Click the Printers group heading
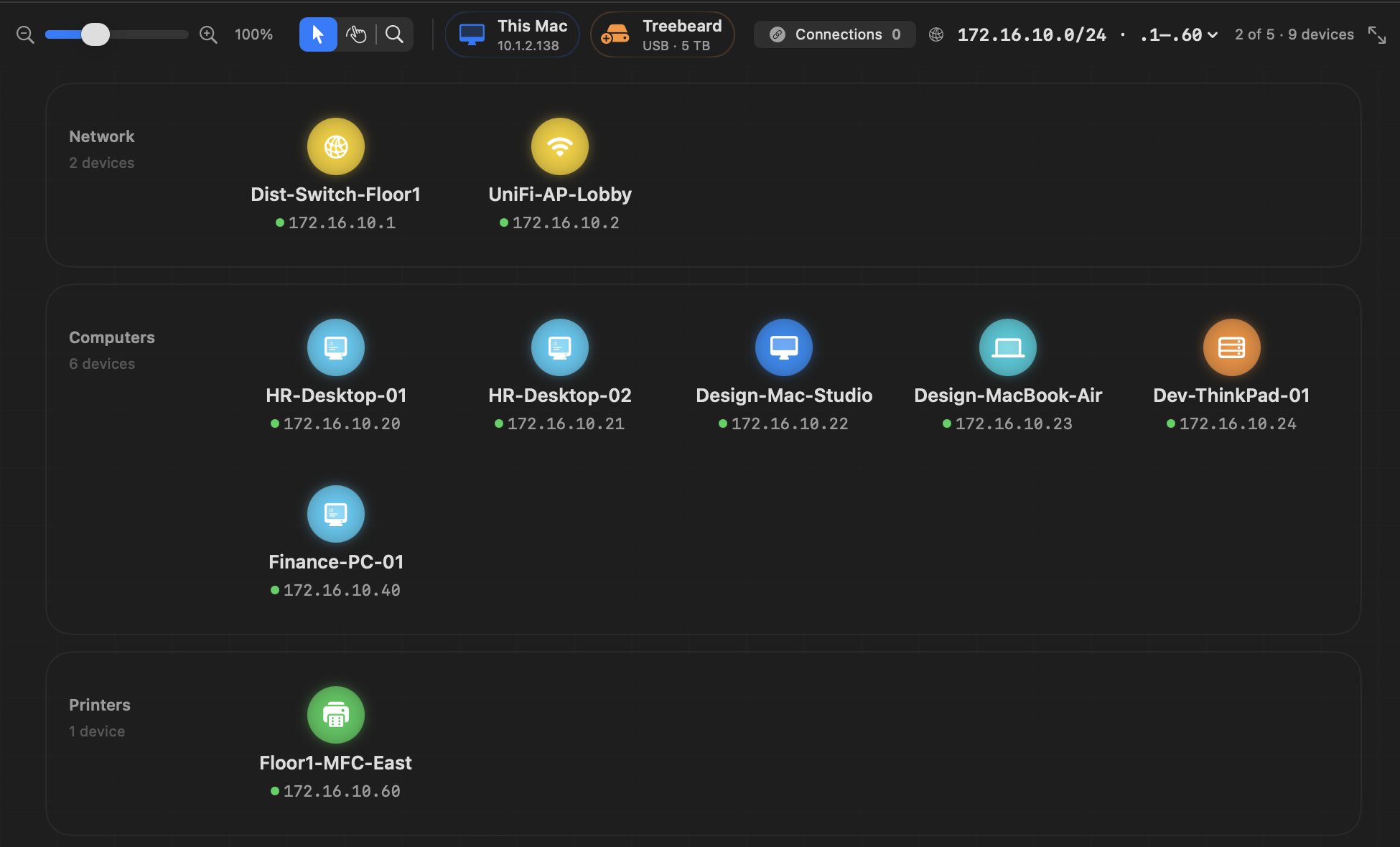The height and width of the screenshot is (847, 1400). pyautogui.click(x=100, y=705)
